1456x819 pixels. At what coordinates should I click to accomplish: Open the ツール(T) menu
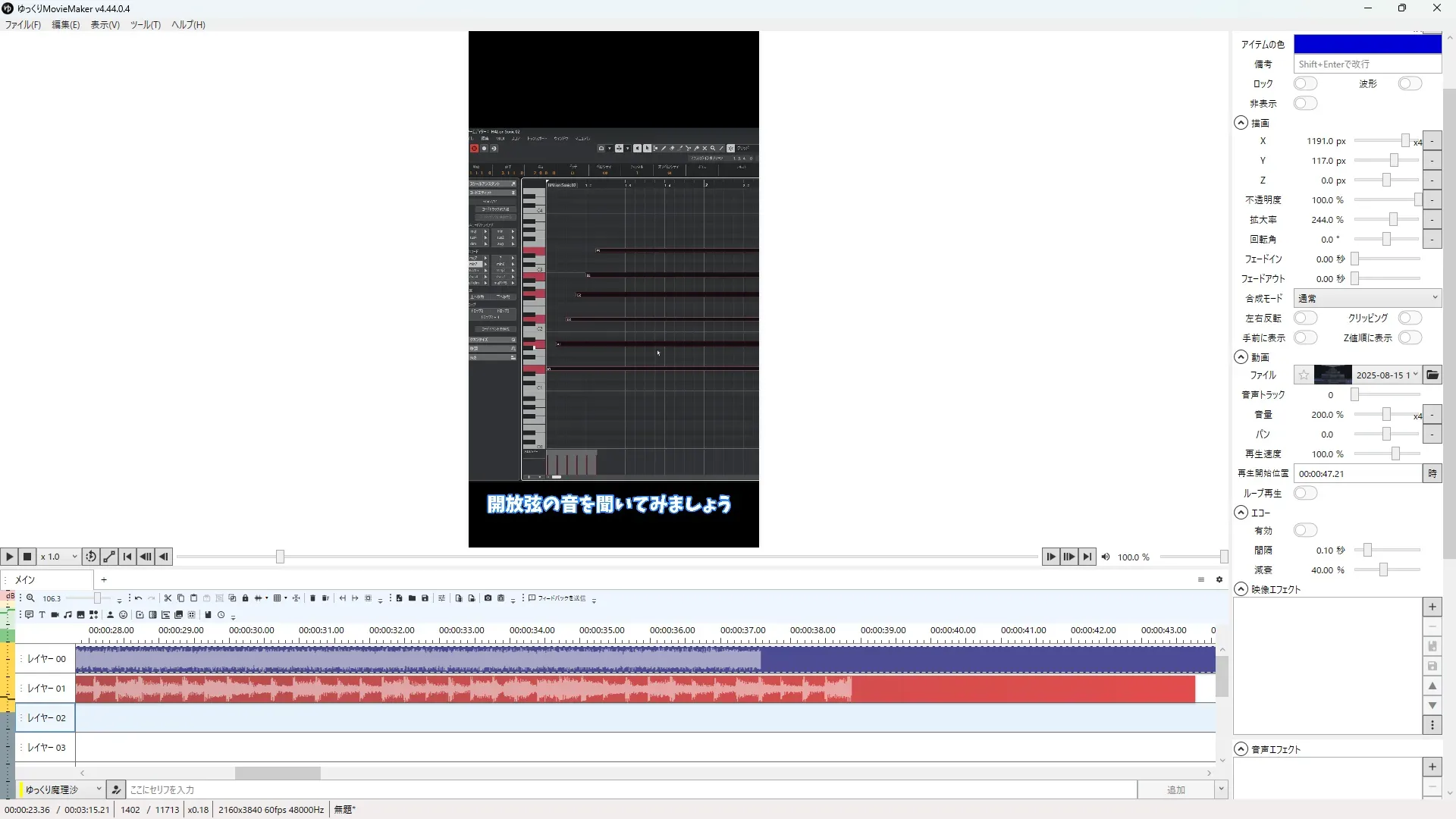tap(145, 24)
